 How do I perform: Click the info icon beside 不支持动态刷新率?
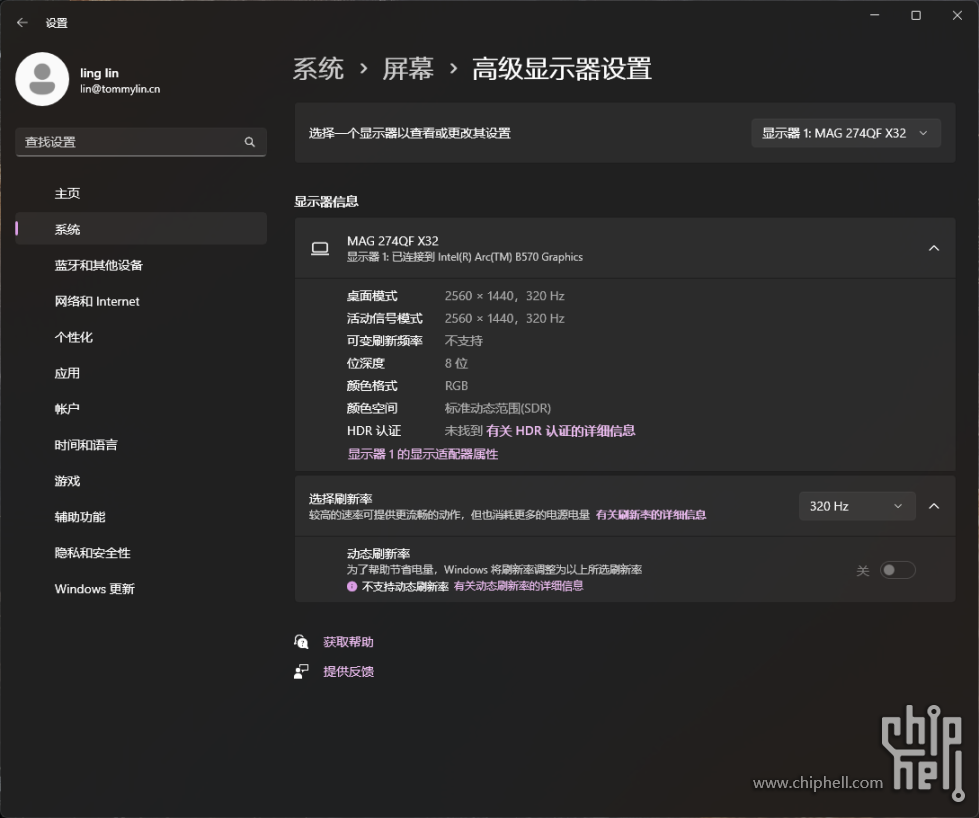pyautogui.click(x=352, y=586)
